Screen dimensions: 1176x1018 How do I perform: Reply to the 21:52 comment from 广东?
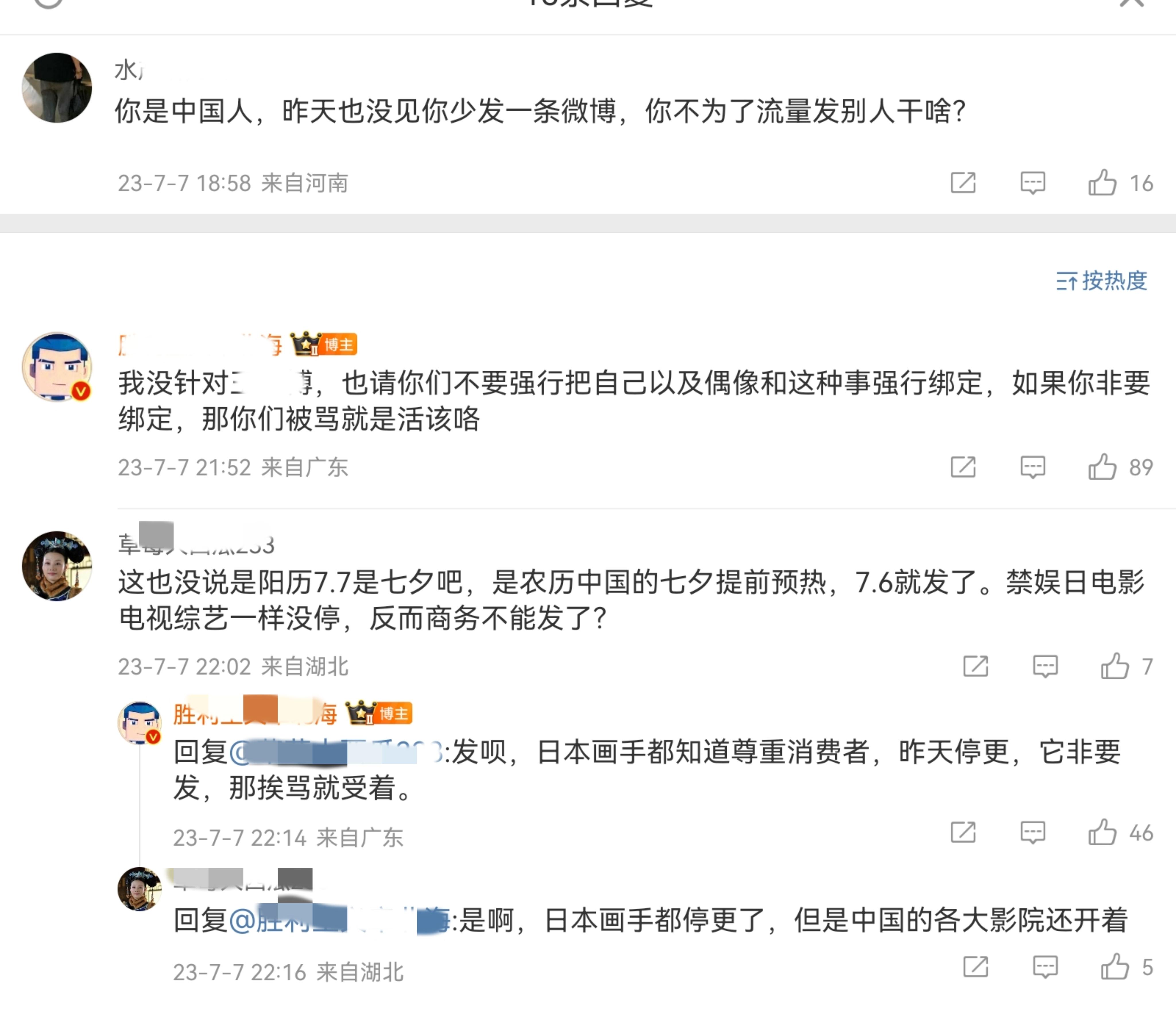click(1032, 467)
